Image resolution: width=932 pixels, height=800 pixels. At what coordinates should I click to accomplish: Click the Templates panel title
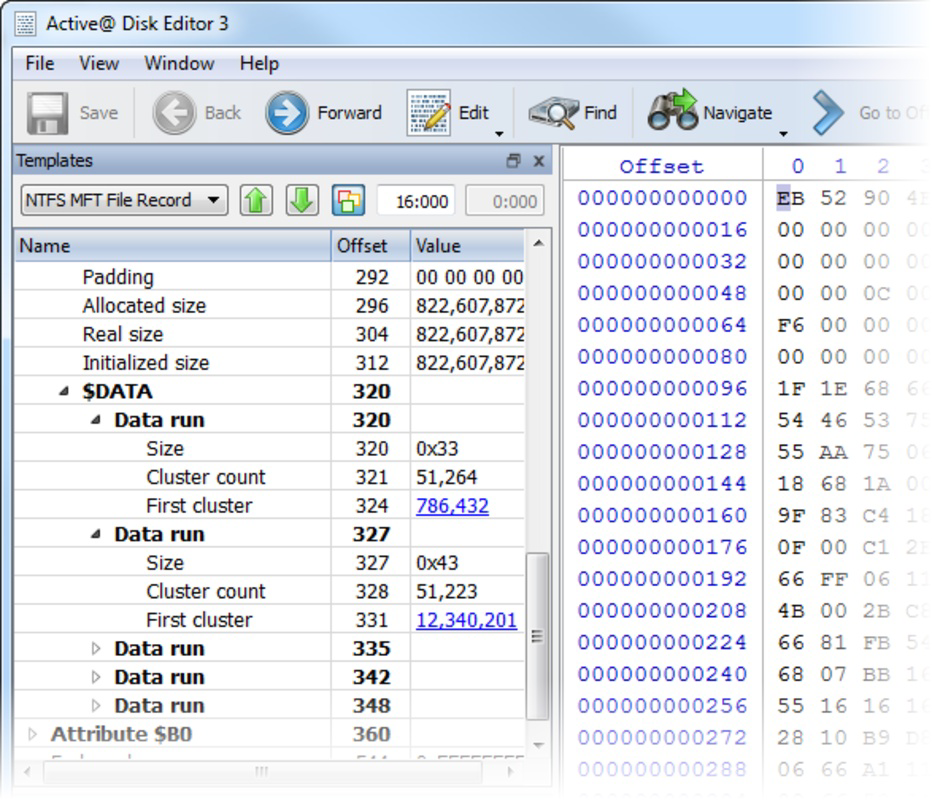click(55, 161)
